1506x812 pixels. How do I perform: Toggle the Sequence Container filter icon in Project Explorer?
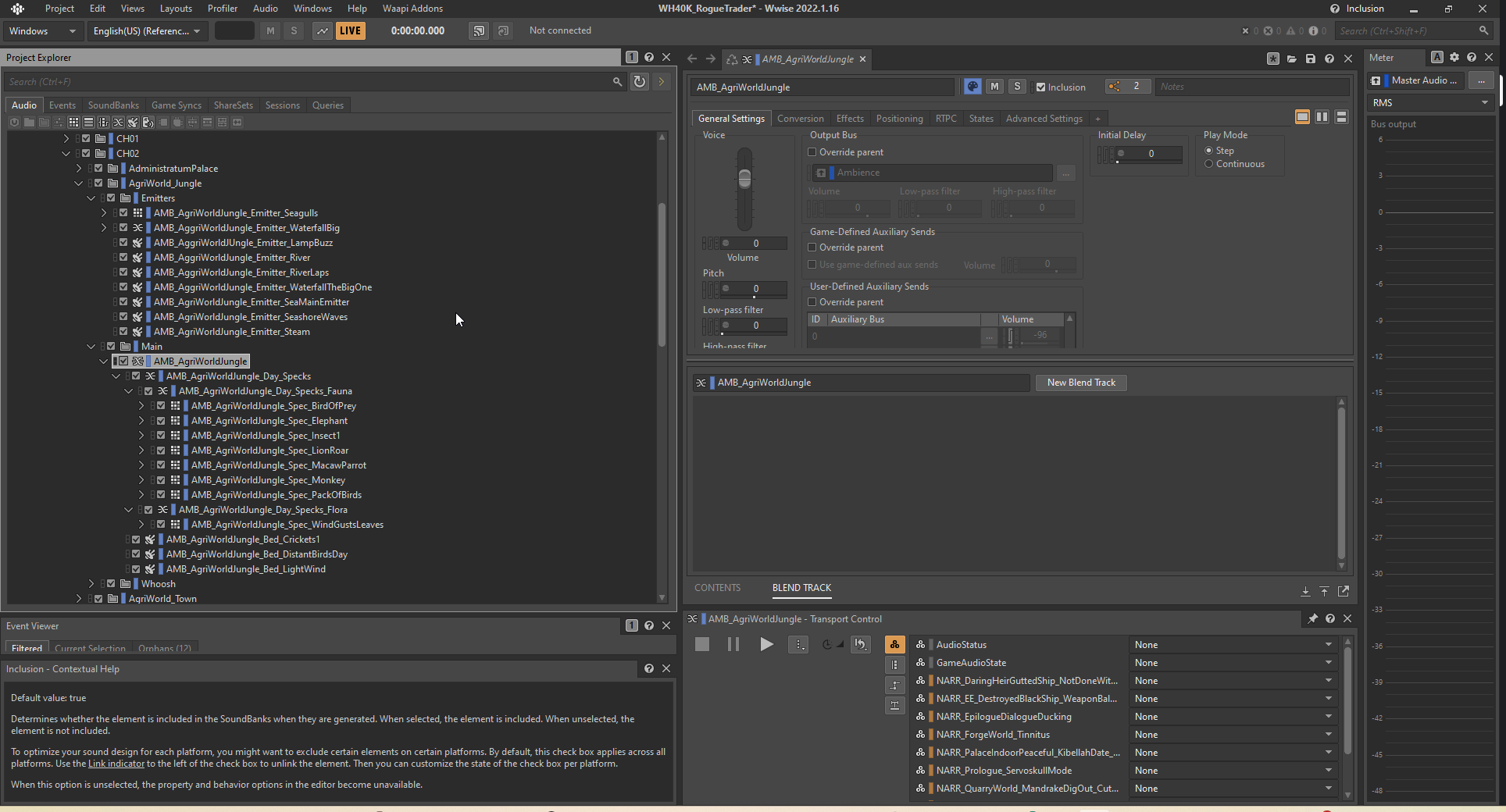(88, 122)
